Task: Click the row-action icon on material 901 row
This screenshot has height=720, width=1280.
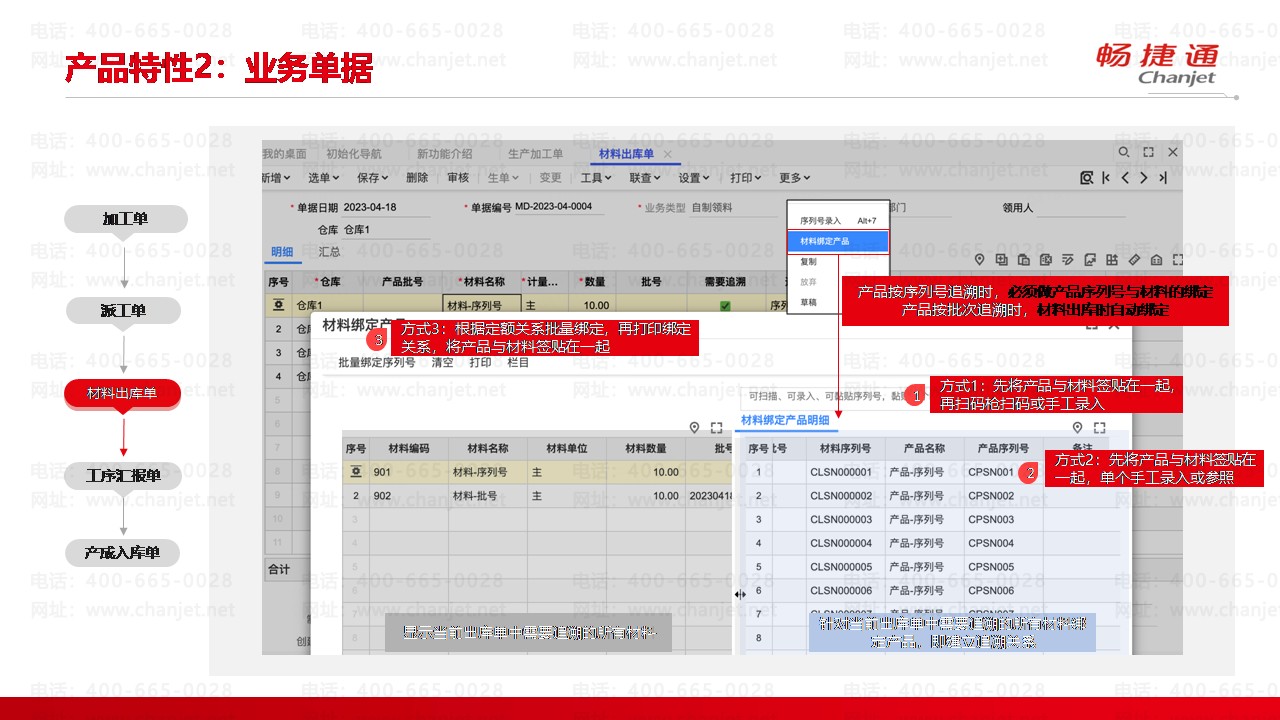Action: [x=355, y=472]
